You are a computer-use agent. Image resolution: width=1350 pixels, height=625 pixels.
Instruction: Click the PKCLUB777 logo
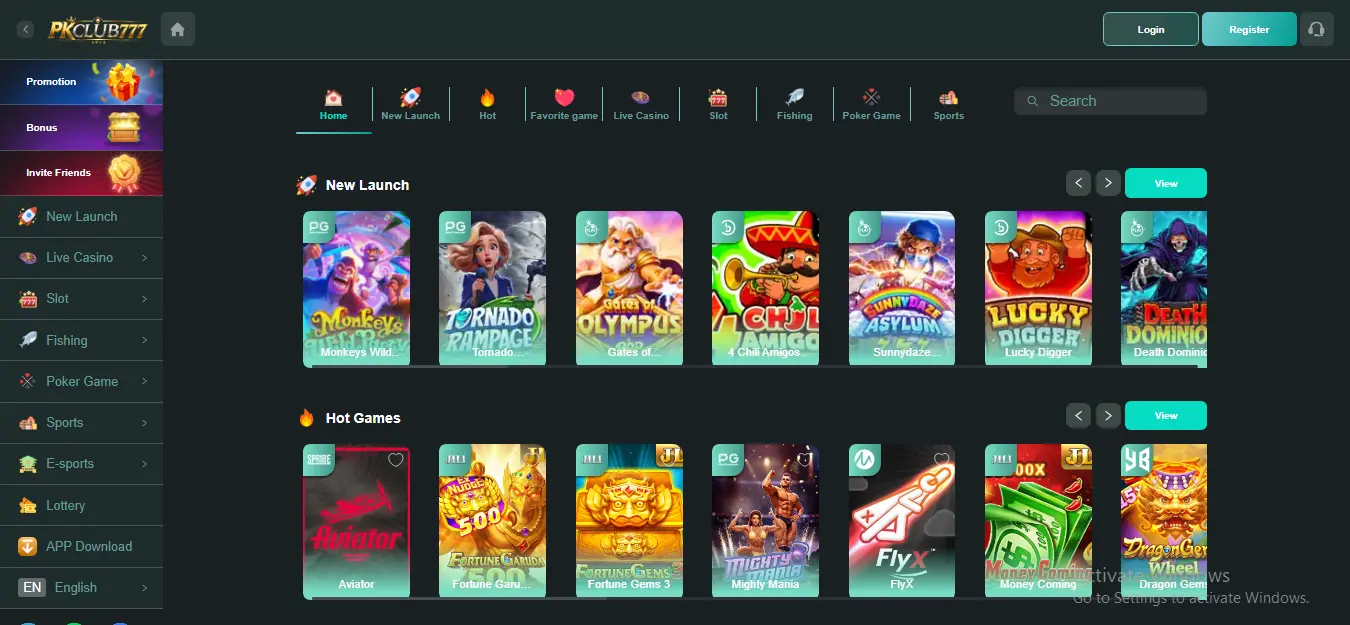(98, 30)
